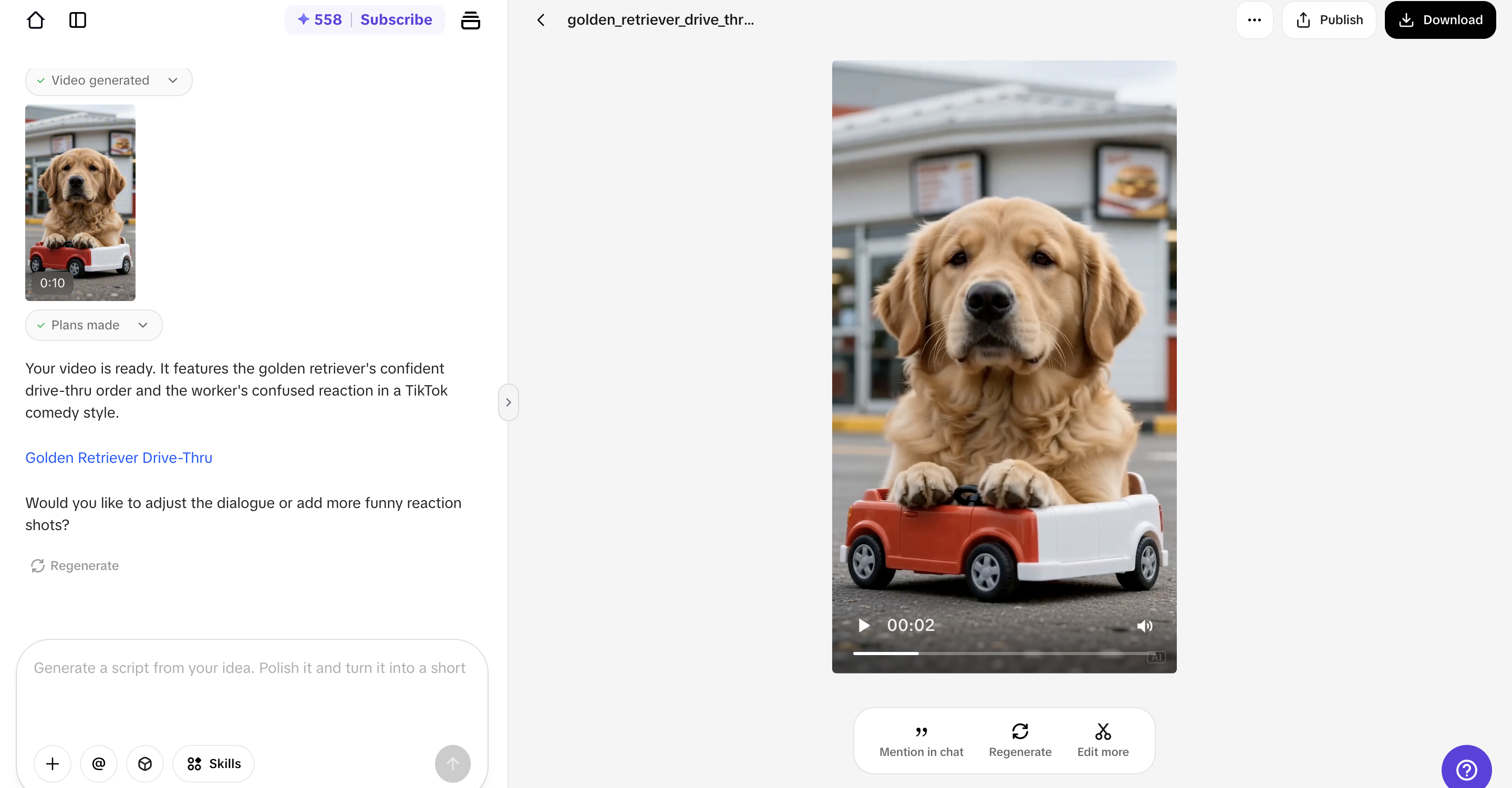Open the three-dot more options menu

point(1255,20)
